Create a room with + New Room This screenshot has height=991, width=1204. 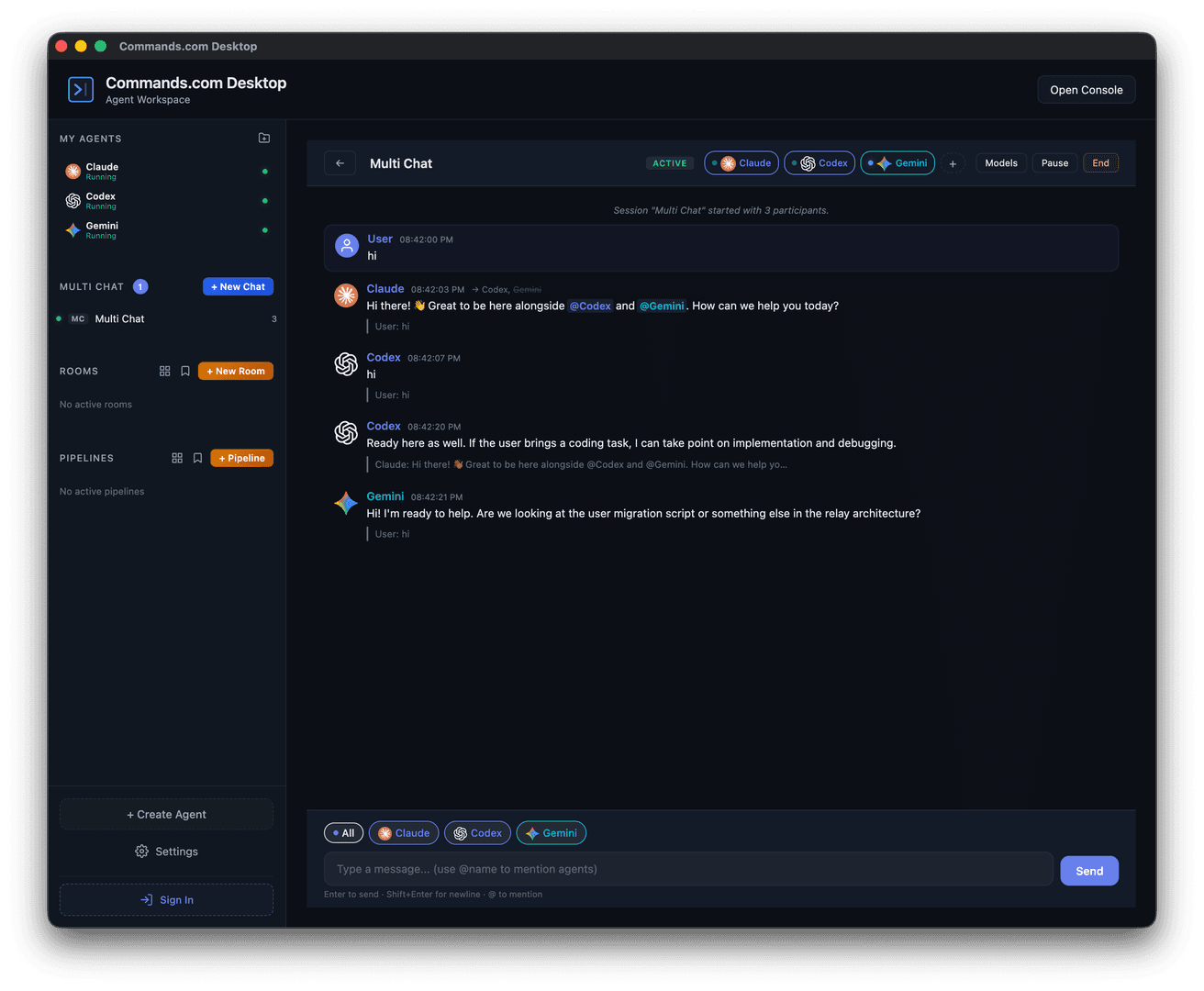click(x=236, y=371)
